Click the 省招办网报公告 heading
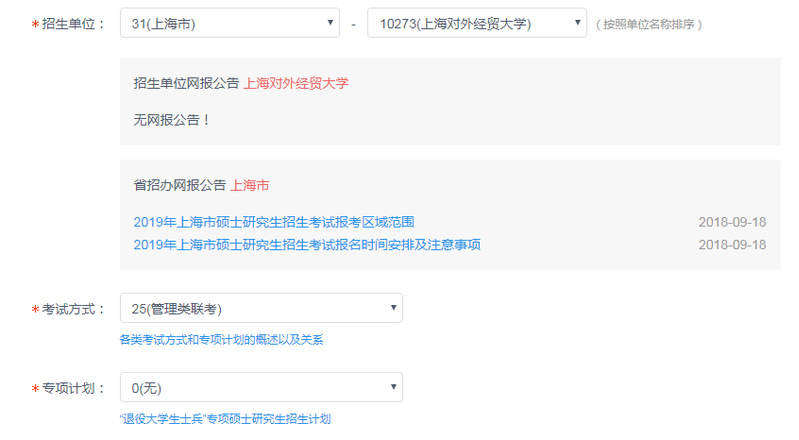Screen dimensions: 799x440 (179, 186)
